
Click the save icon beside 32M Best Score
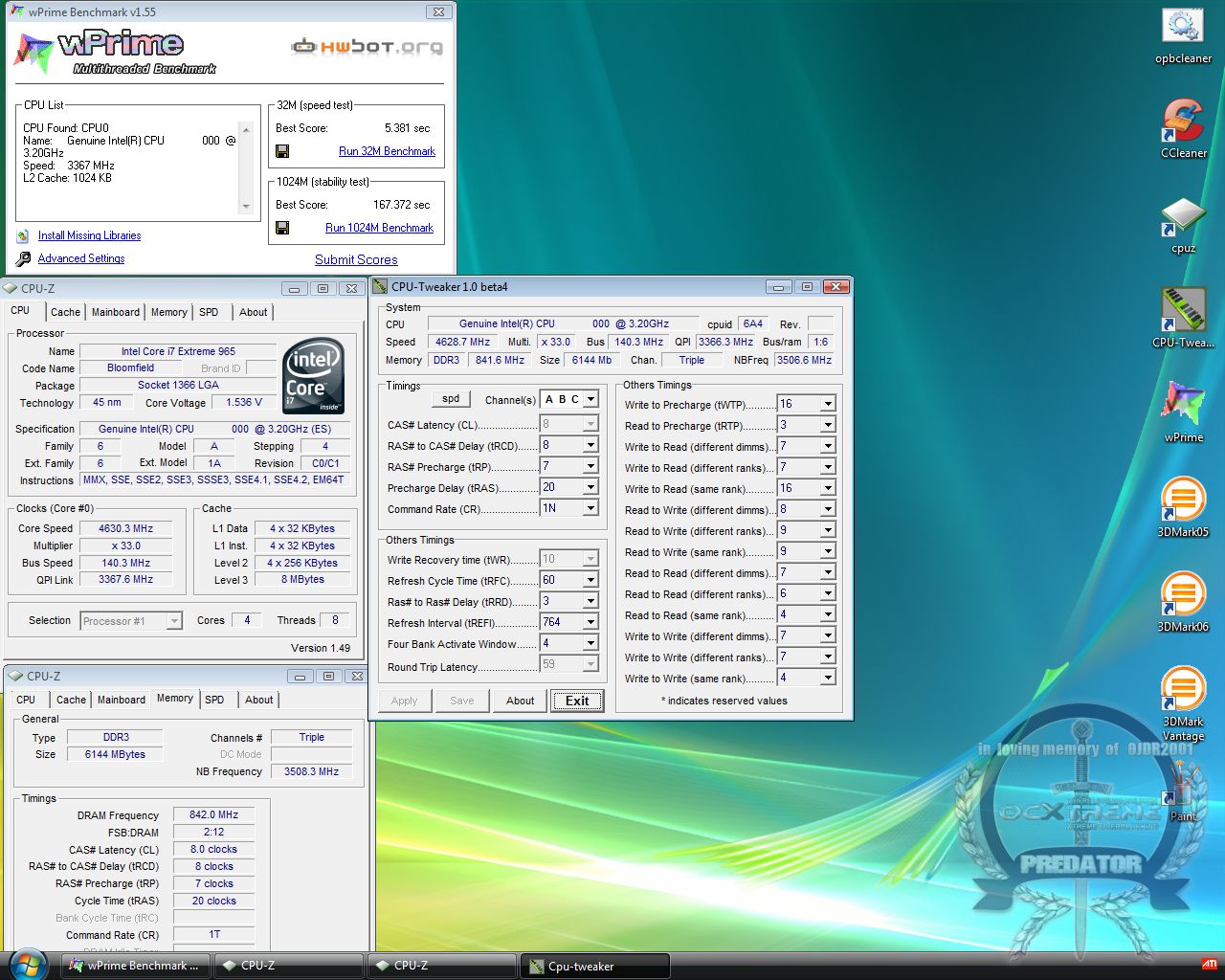(x=282, y=151)
